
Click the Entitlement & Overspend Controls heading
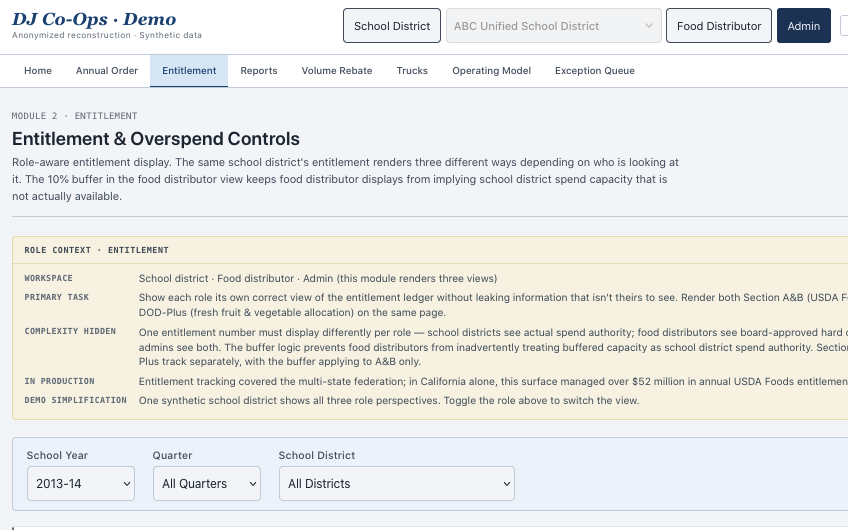click(x=156, y=139)
